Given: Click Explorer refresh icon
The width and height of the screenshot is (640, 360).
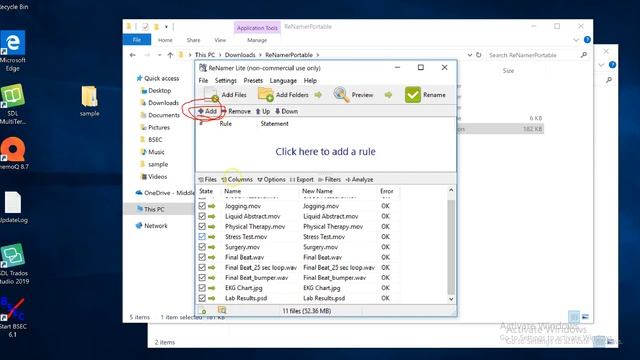Looking at the screenshot, I should pyautogui.click(x=479, y=55).
